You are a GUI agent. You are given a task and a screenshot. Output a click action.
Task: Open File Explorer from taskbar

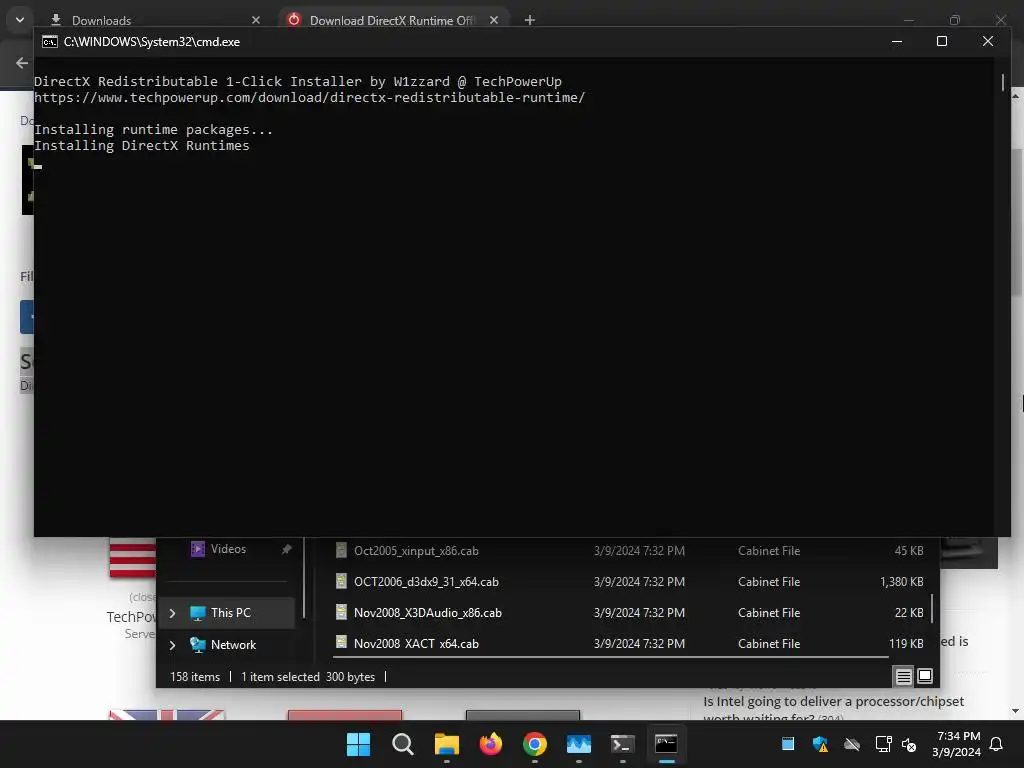pyautogui.click(x=447, y=744)
